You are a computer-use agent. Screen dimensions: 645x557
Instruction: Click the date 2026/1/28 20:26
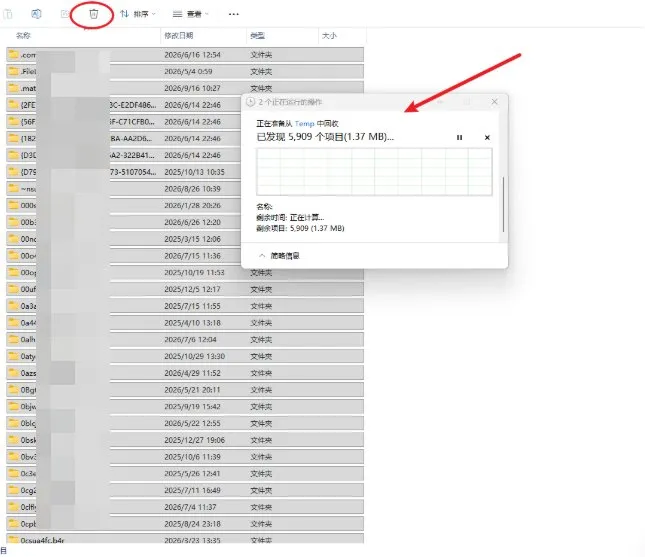coord(193,205)
